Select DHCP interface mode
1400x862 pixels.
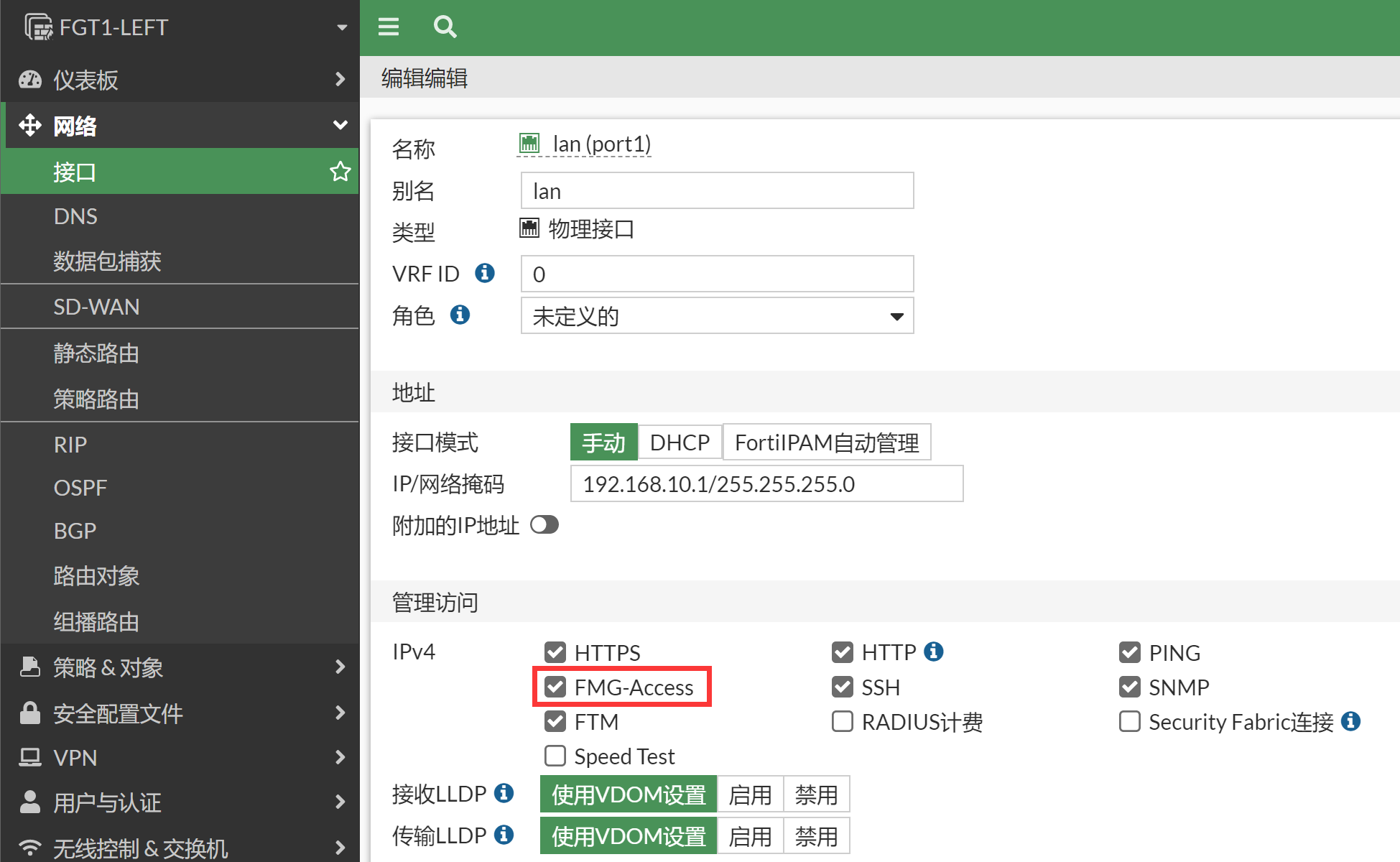pyautogui.click(x=679, y=442)
